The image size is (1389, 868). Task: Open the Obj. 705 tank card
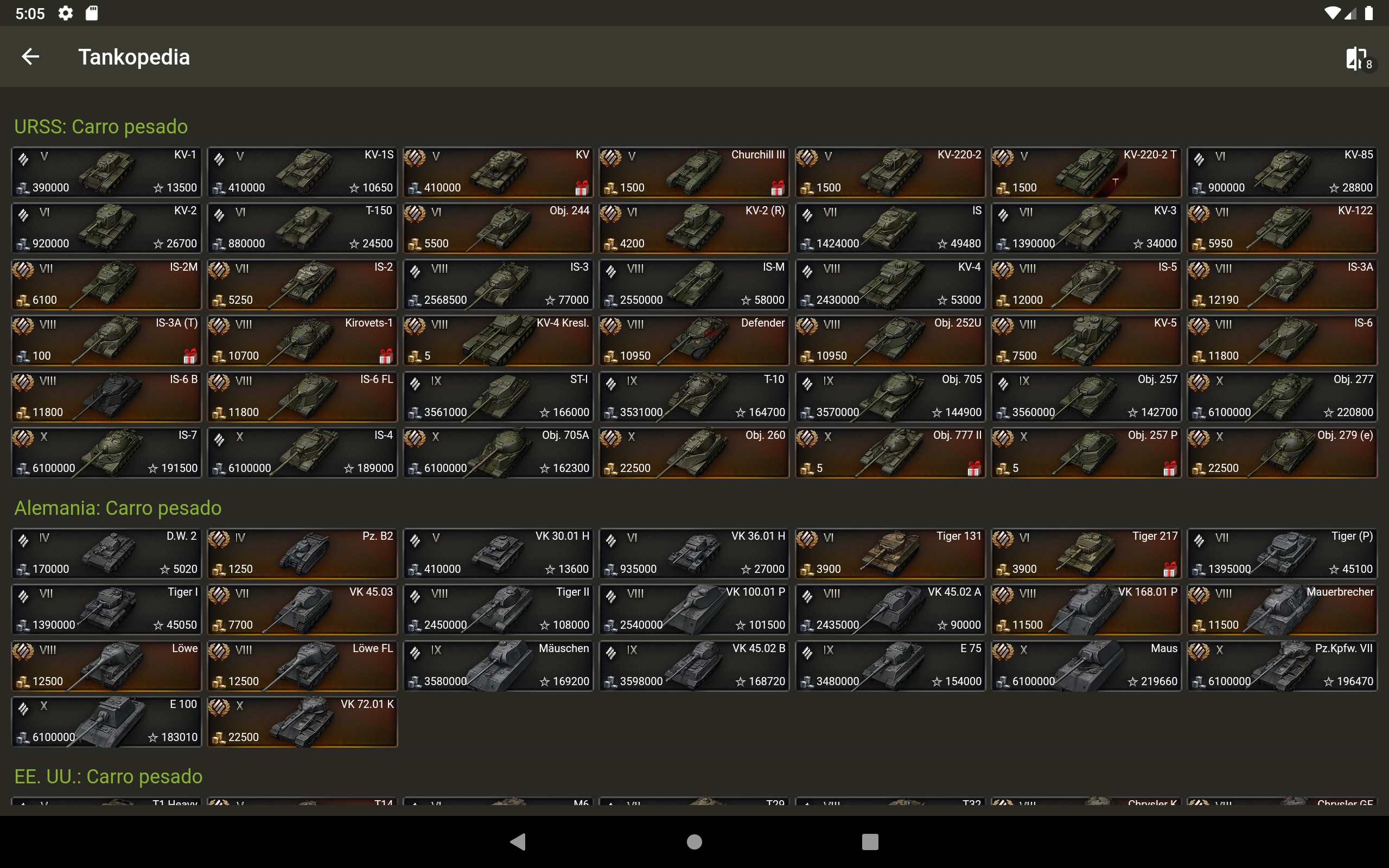pos(890,397)
